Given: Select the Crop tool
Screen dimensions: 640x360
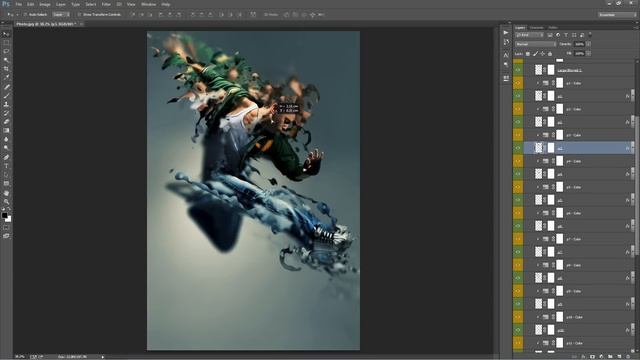Looking at the screenshot, I should point(6,69).
